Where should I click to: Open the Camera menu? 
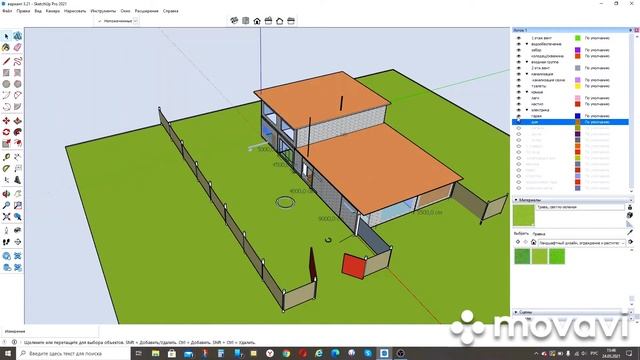[x=53, y=11]
